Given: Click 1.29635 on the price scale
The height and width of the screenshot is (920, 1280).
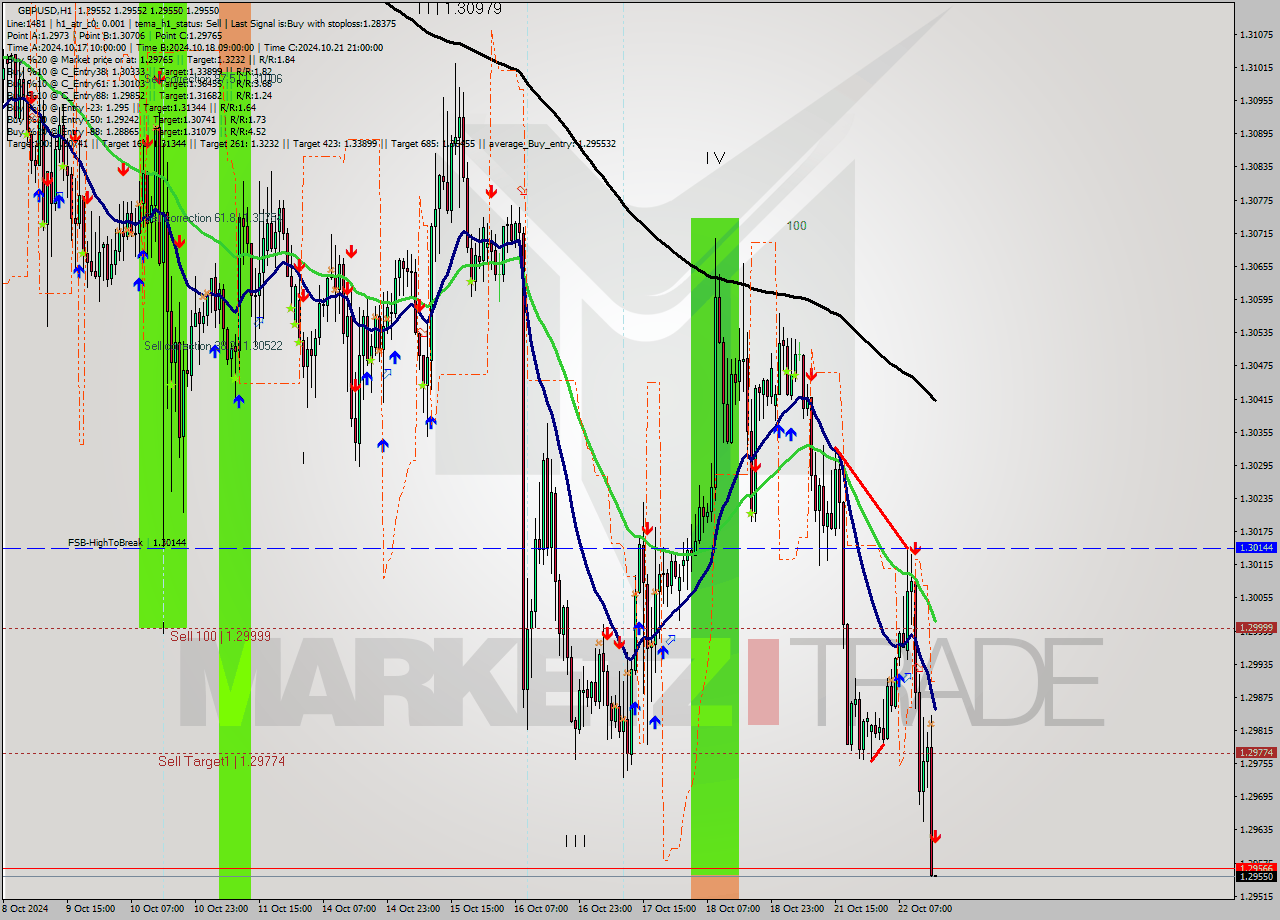Looking at the screenshot, I should point(1256,830).
